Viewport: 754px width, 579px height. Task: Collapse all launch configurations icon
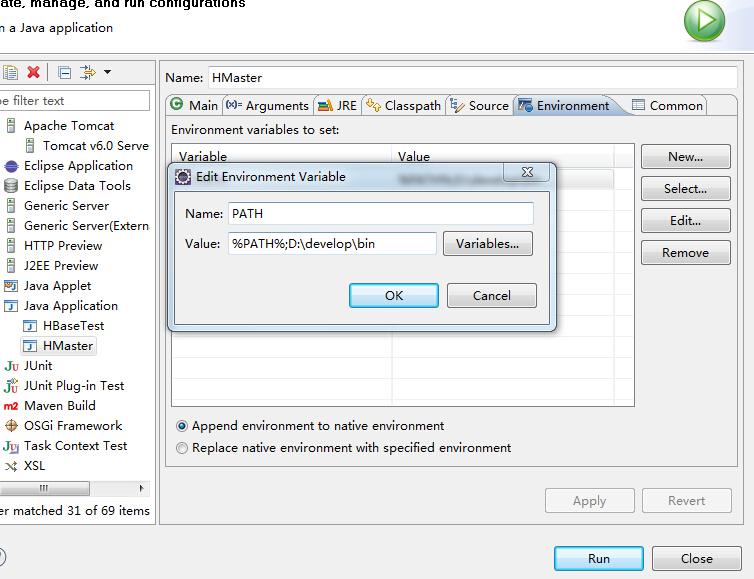coord(64,73)
